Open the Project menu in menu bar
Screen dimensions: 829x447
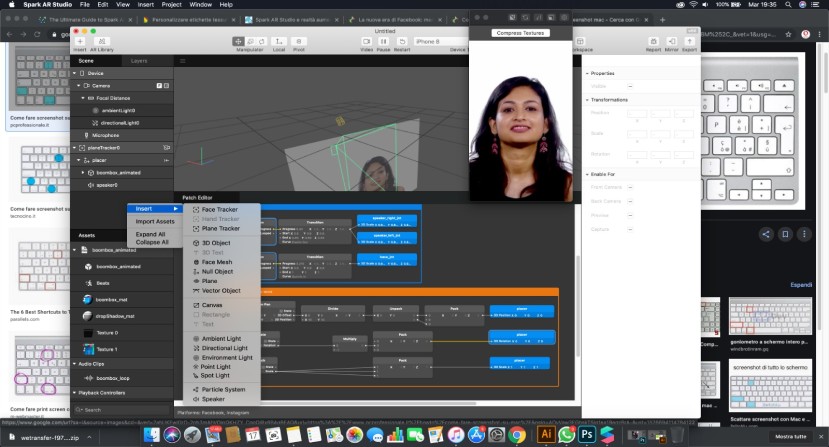tap(171, 4)
